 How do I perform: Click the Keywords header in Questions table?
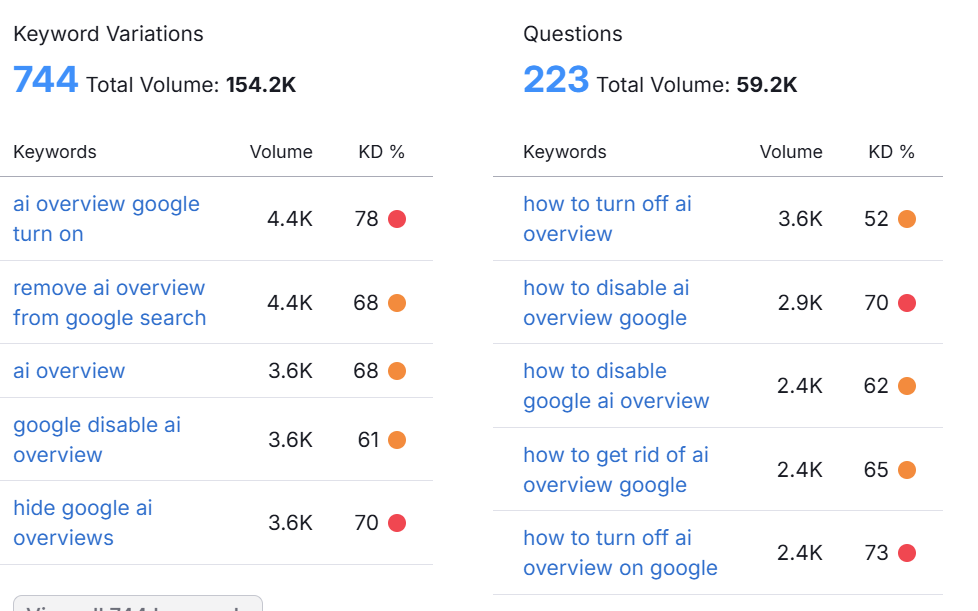[565, 152]
